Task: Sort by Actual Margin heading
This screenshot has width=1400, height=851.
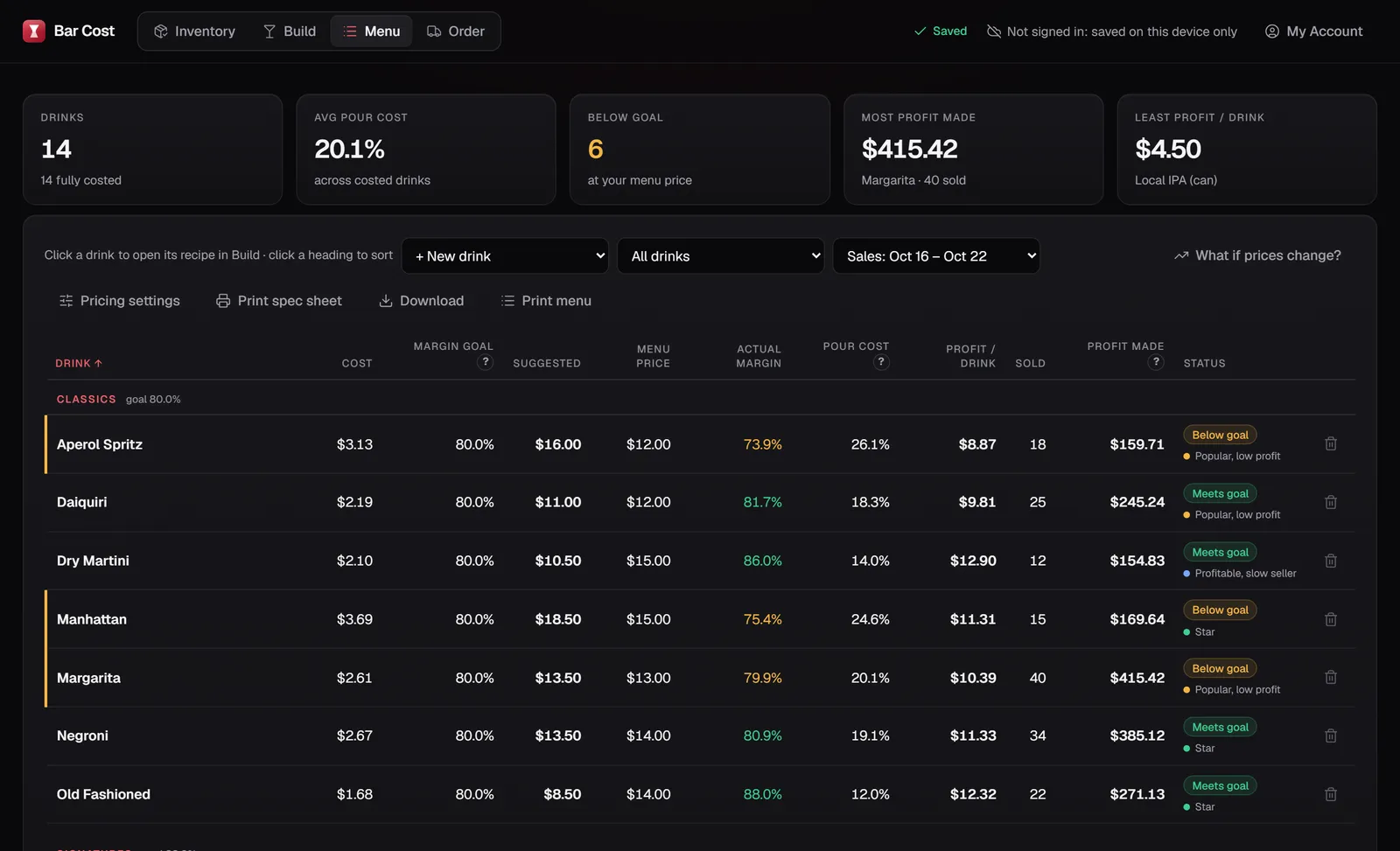Action: pos(759,356)
